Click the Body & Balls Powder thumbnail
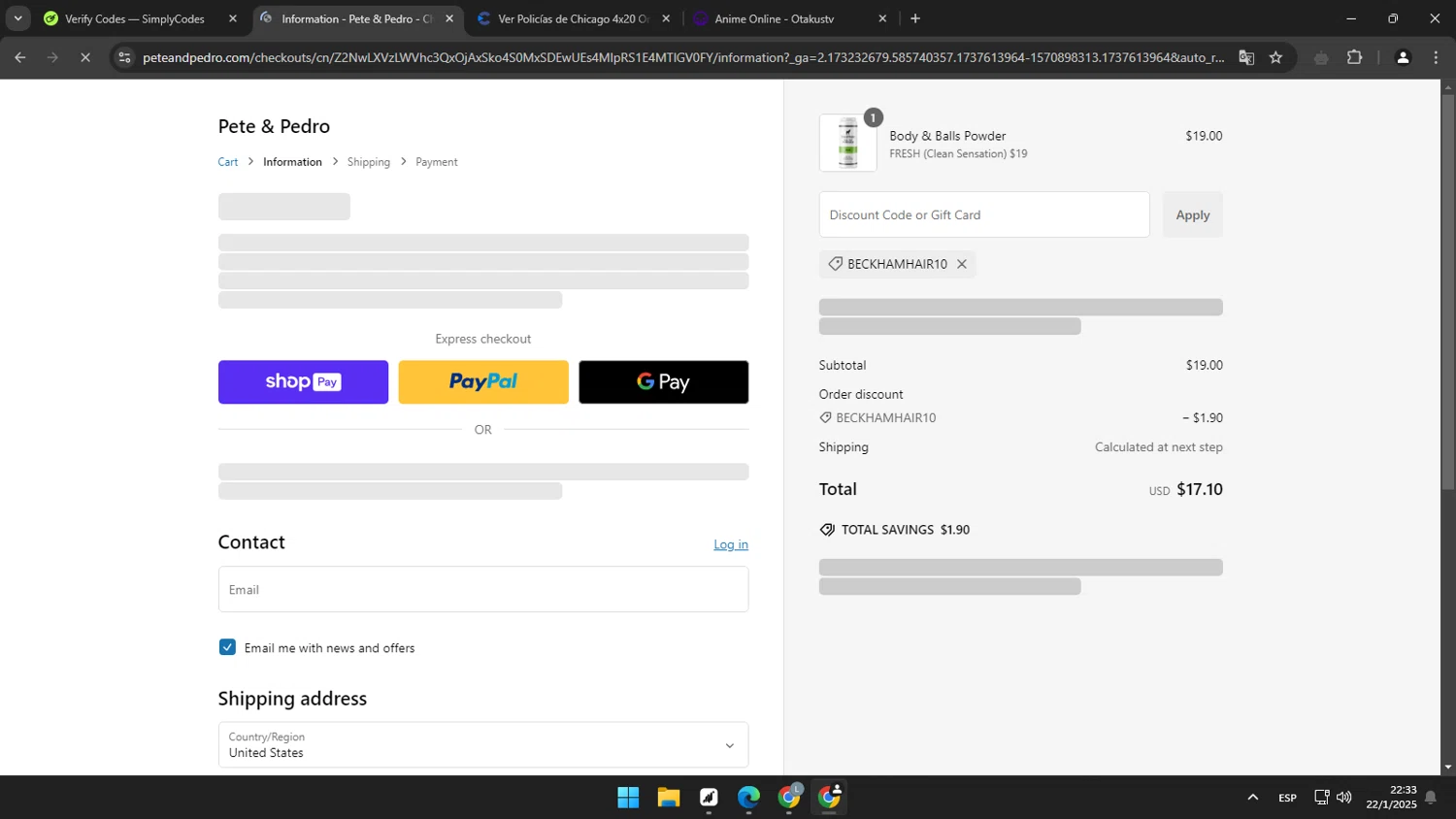Viewport: 1456px width, 819px height. tap(848, 143)
